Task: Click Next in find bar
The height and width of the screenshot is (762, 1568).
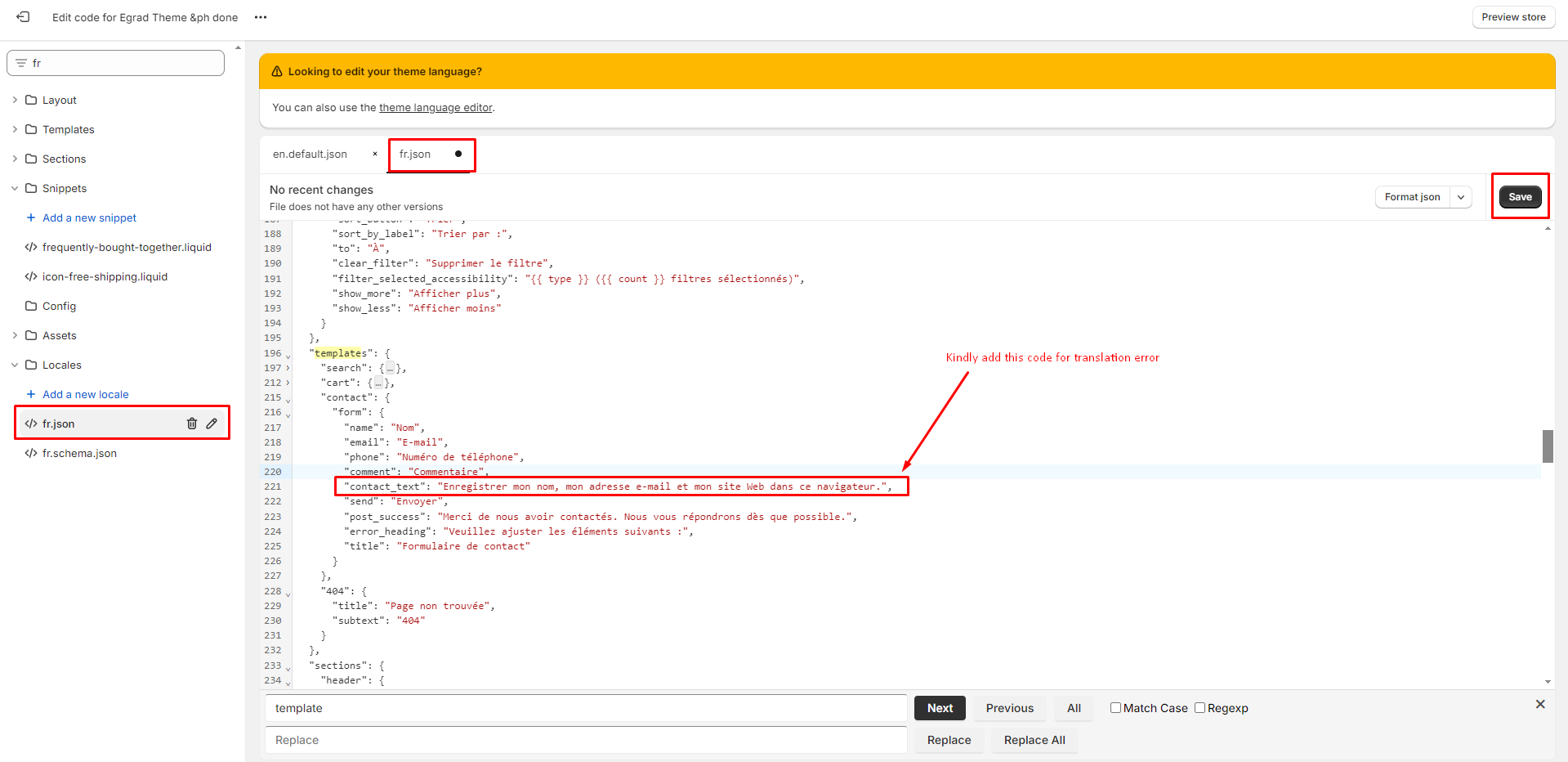Action: pos(940,708)
